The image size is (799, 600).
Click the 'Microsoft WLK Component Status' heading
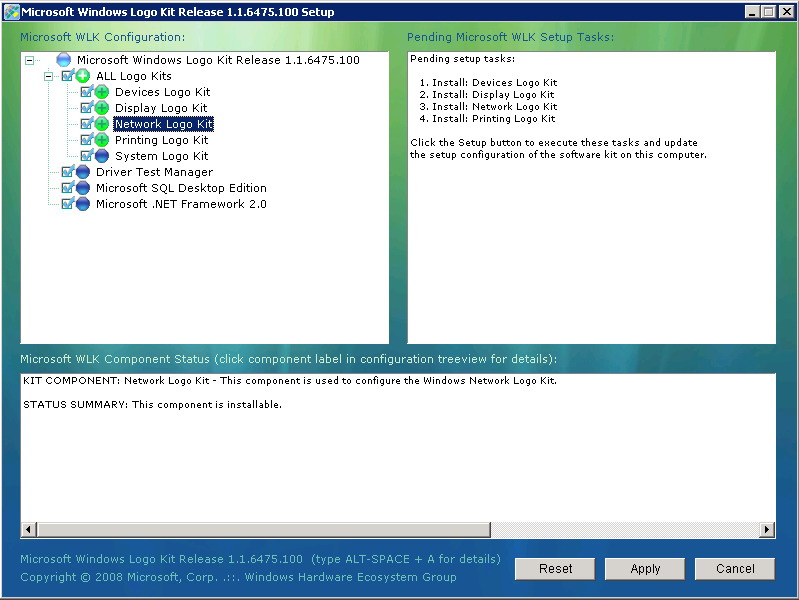click(x=288, y=359)
